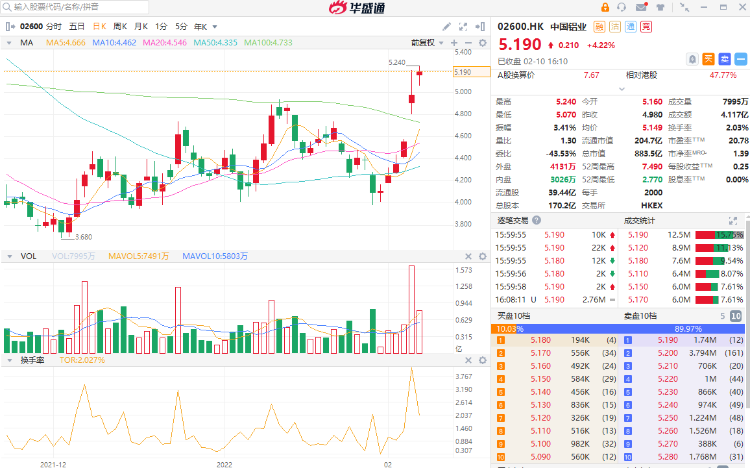Open 换手率 indicator settings gear
The height and width of the screenshot is (468, 750).
pyautogui.click(x=483, y=360)
